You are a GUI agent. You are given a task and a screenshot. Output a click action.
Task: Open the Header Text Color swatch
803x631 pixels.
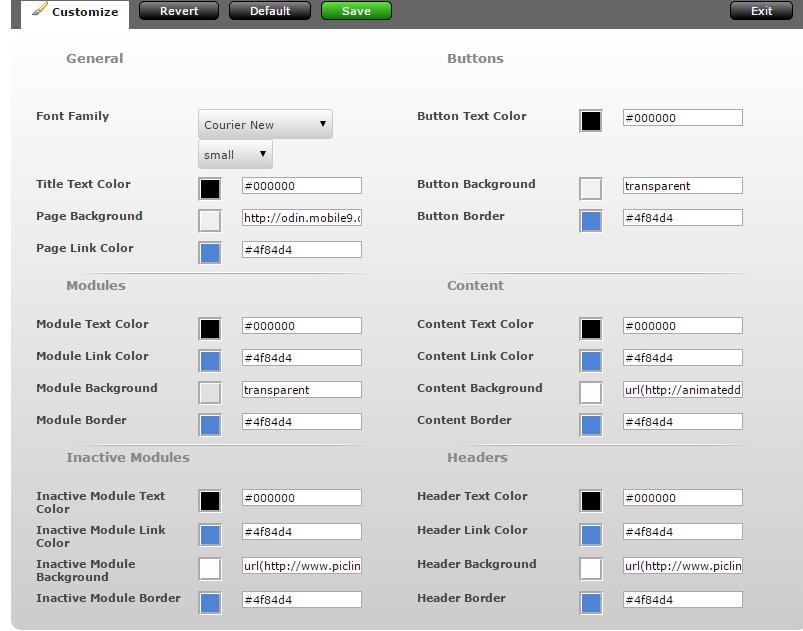pyautogui.click(x=591, y=501)
